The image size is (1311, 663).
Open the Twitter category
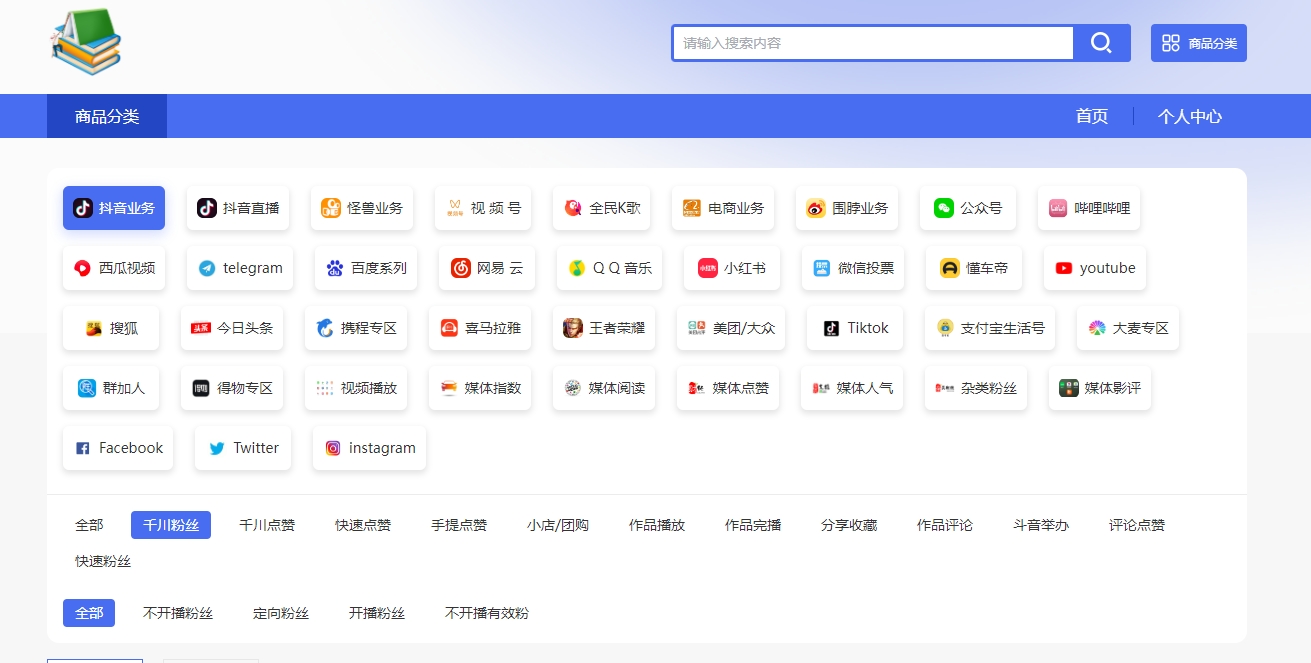243,448
